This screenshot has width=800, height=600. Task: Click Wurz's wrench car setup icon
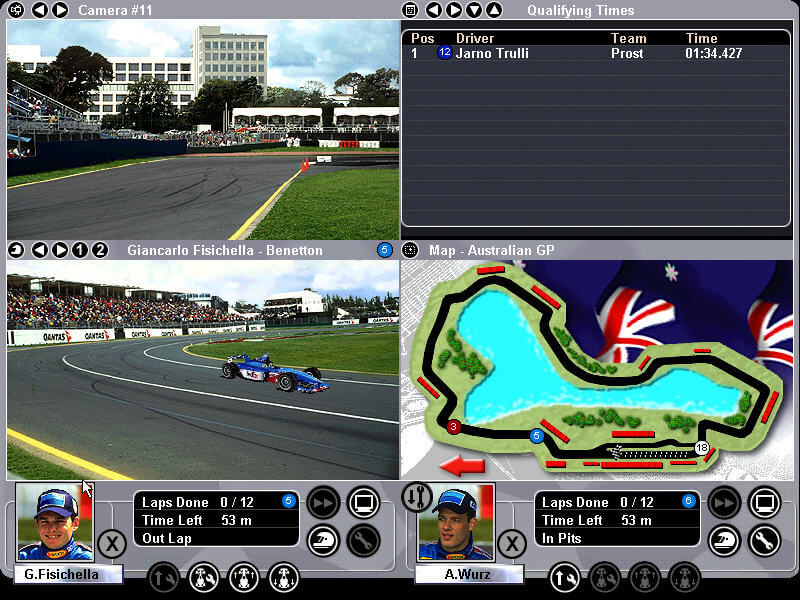[764, 541]
